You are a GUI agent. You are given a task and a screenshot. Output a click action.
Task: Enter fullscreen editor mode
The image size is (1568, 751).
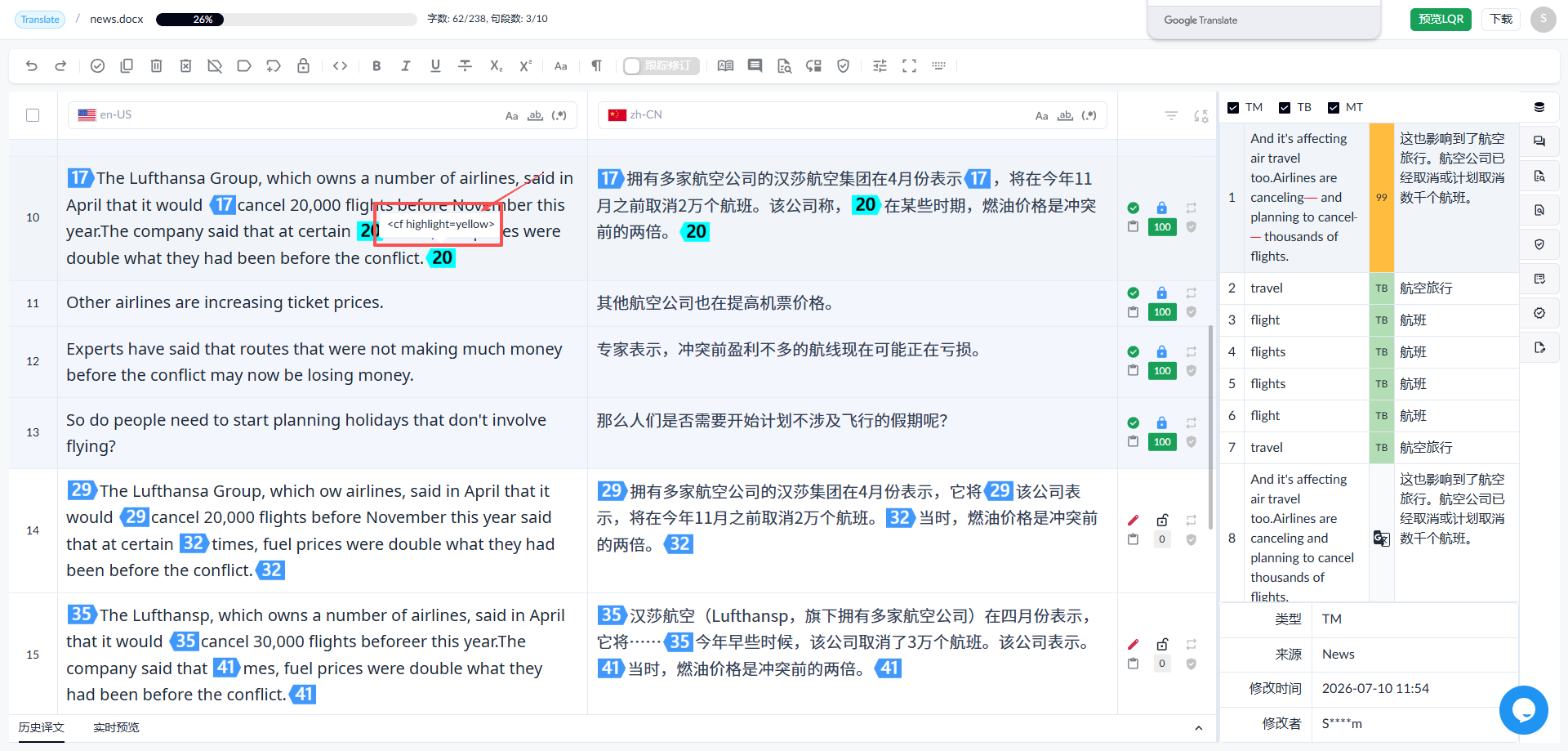point(909,66)
